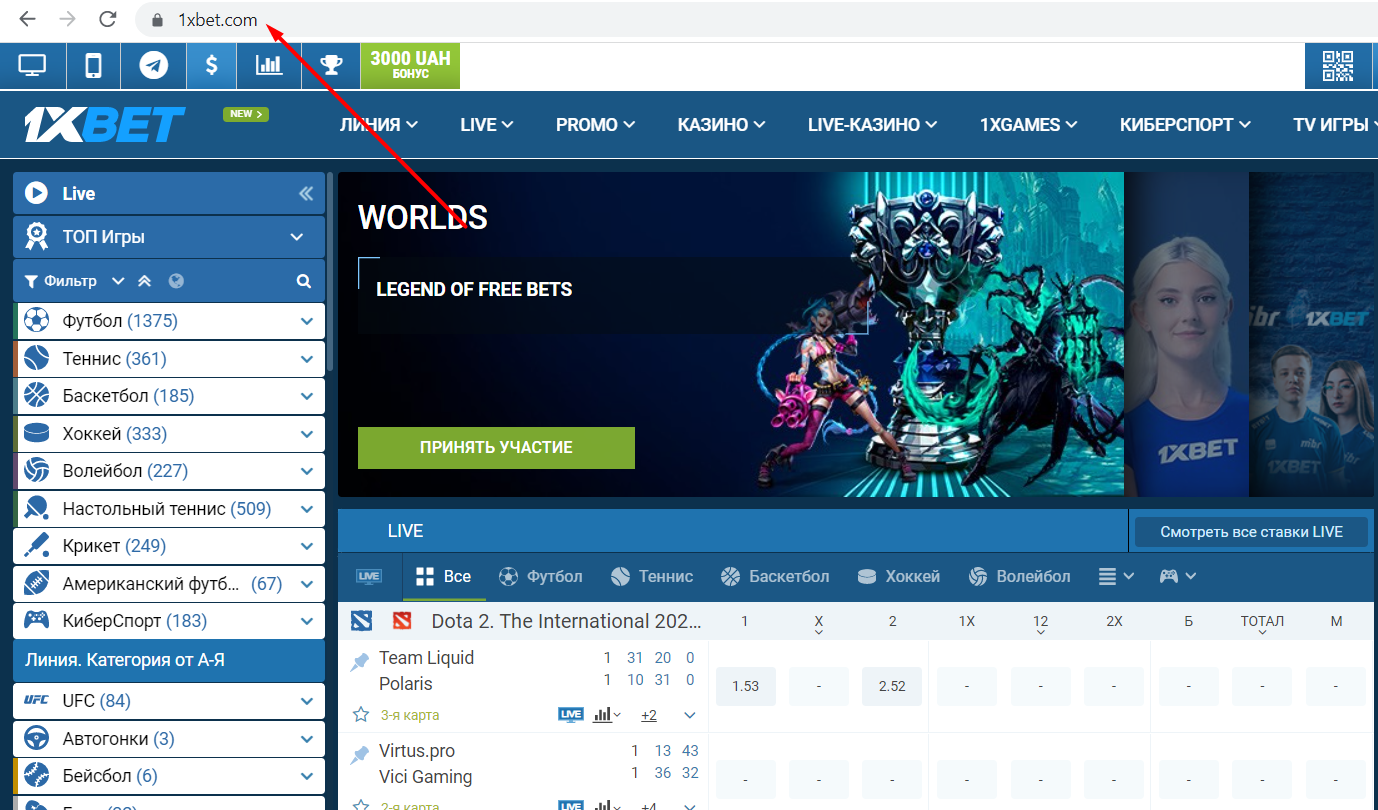This screenshot has height=810, width=1378.
Task: Click the dollar payments icon
Action: pos(212,67)
